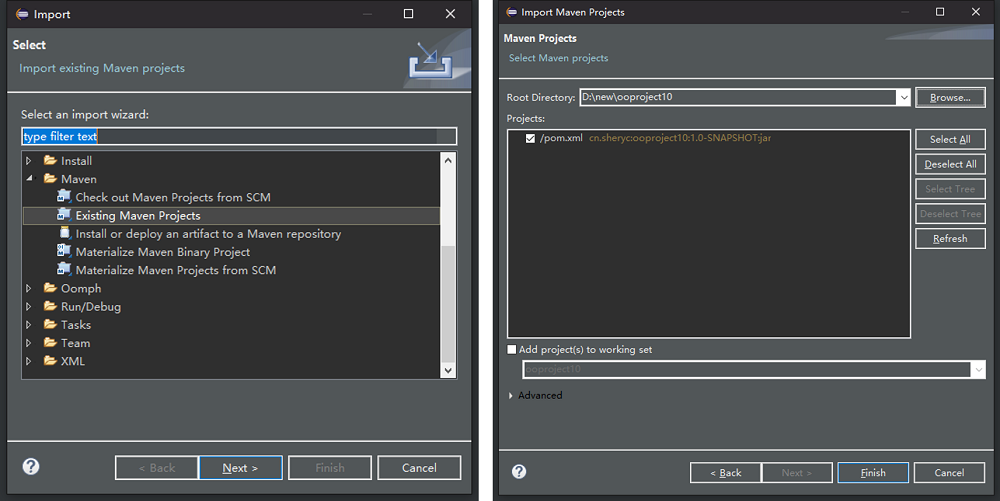Uncheck the /pom.xml project checkbox
Viewport: 1000px width, 501px height.
click(x=530, y=138)
